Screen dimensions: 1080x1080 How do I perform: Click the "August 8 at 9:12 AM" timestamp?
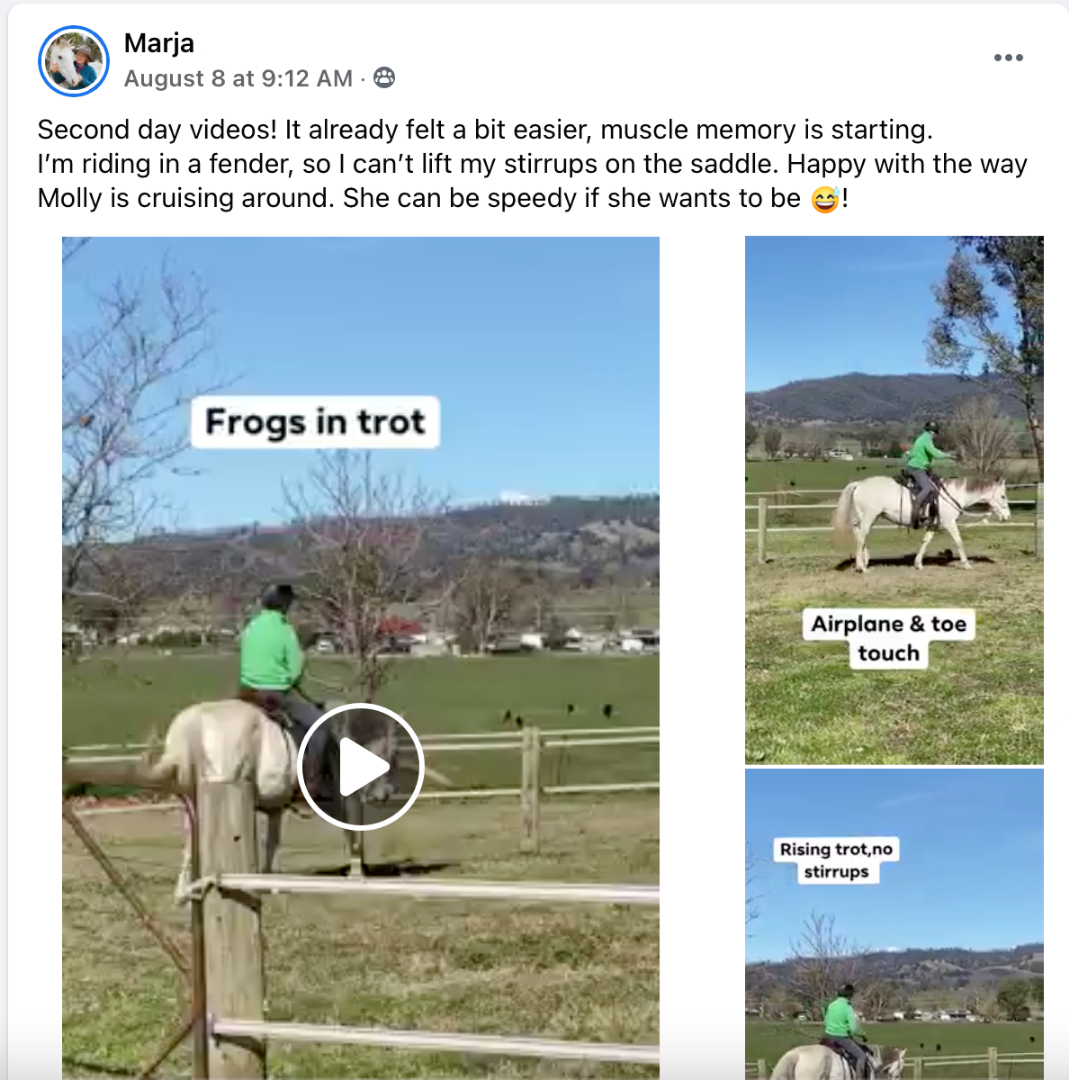pyautogui.click(x=238, y=78)
